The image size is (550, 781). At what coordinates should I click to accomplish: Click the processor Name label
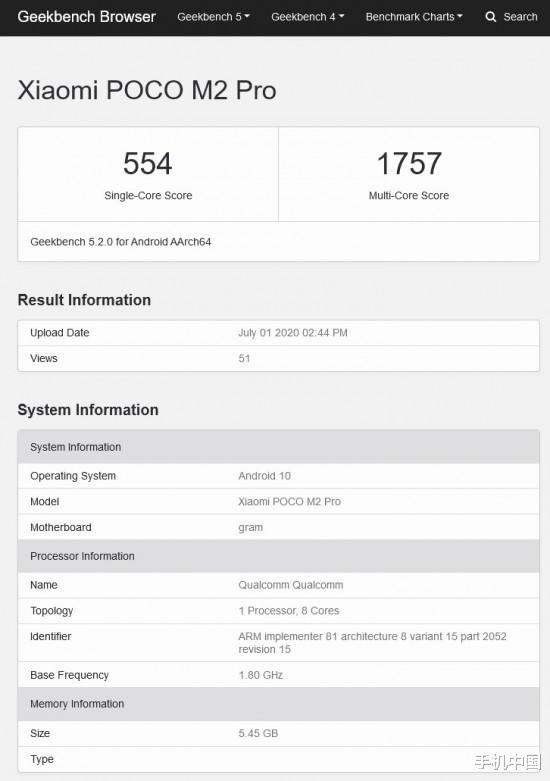click(44, 585)
